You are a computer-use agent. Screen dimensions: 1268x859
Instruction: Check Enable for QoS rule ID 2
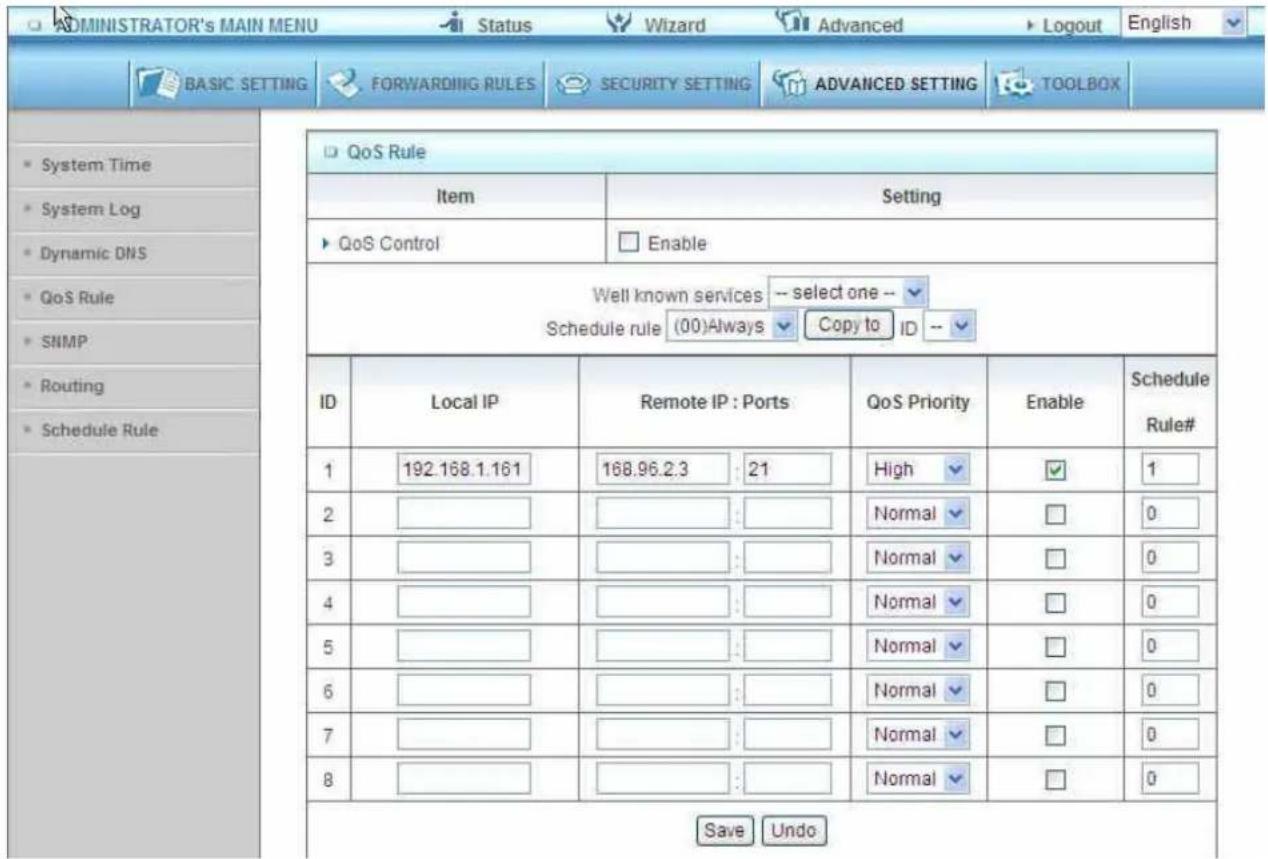coord(1053,514)
